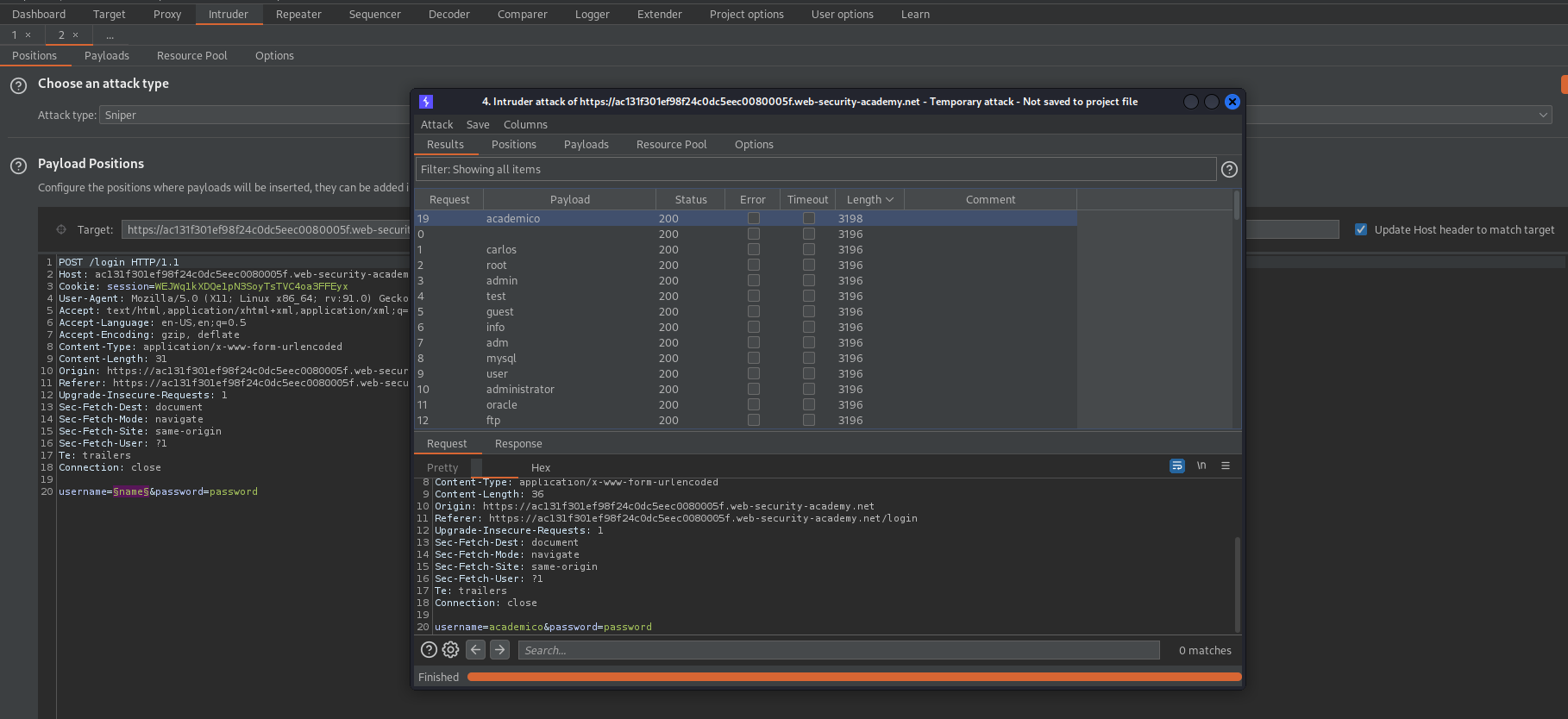This screenshot has height=719, width=1568.
Task: Sort by Length column header arrow
Action: (890, 199)
